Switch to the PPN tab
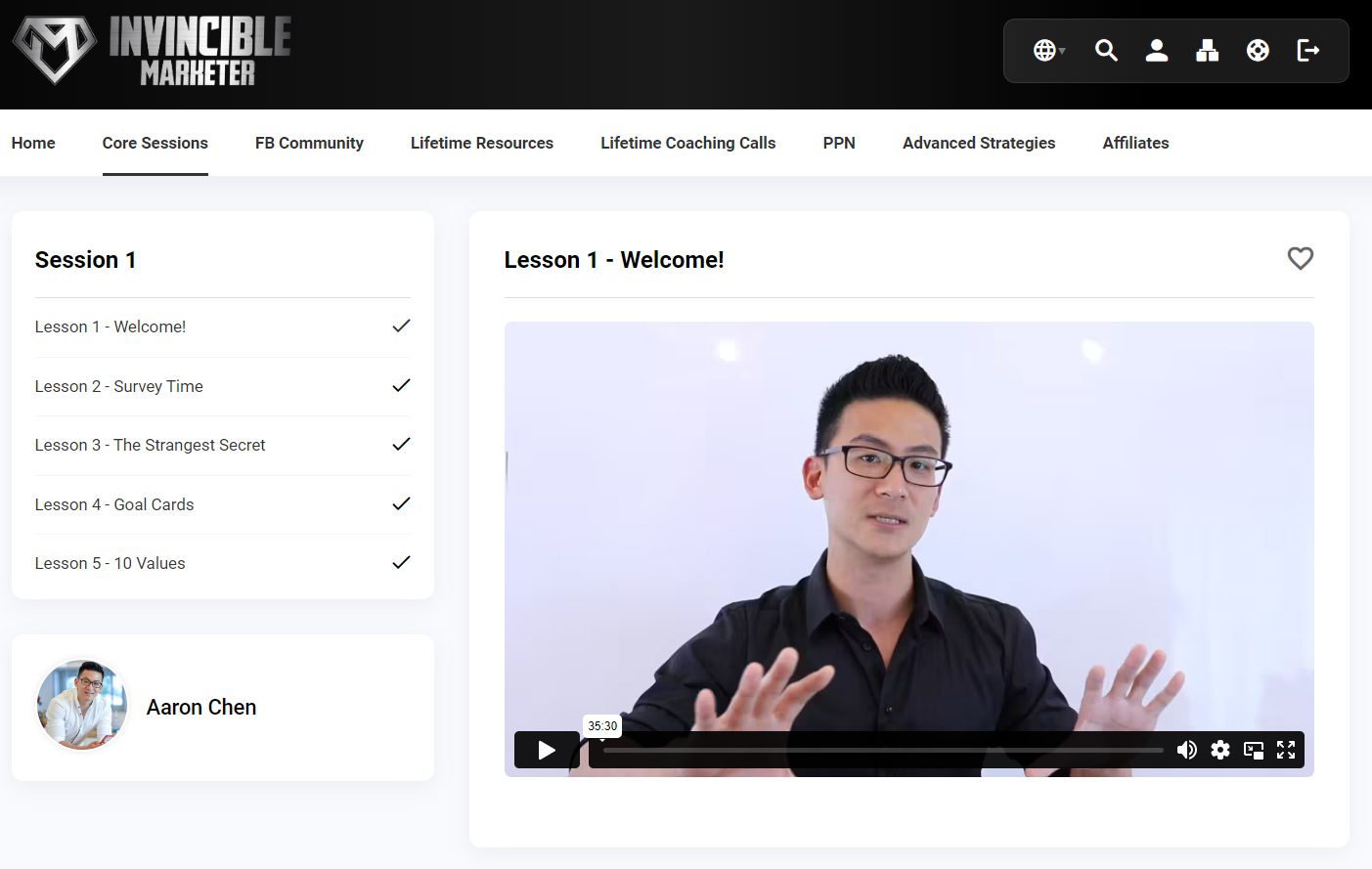This screenshot has height=869, width=1372. [x=839, y=143]
